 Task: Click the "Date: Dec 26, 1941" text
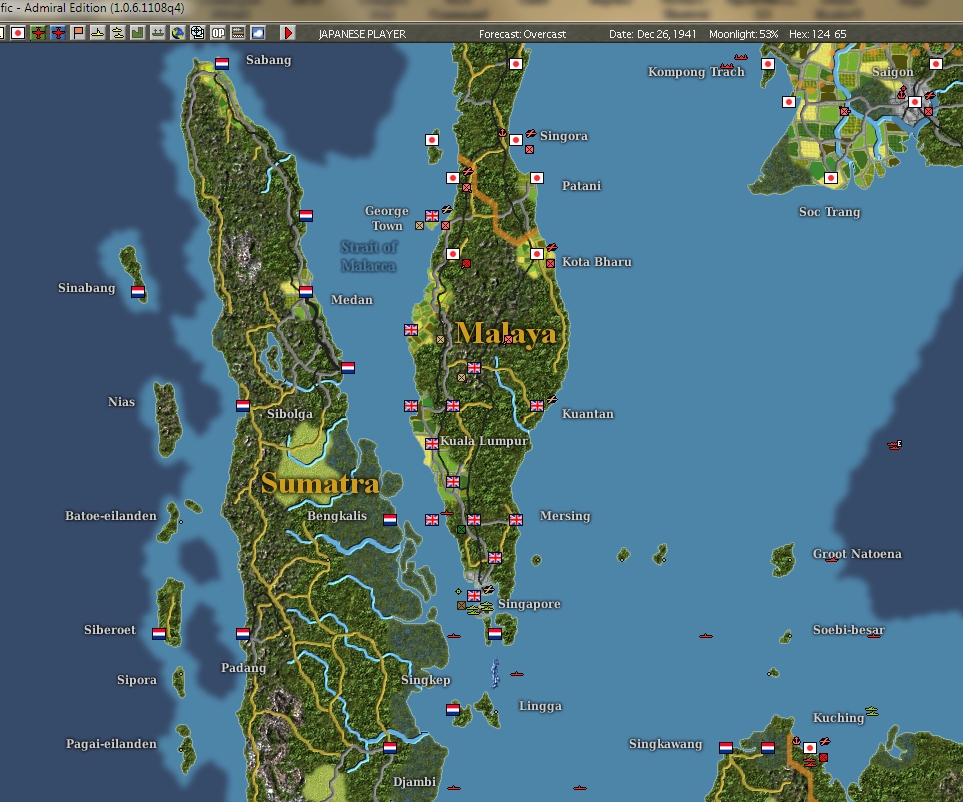652,34
